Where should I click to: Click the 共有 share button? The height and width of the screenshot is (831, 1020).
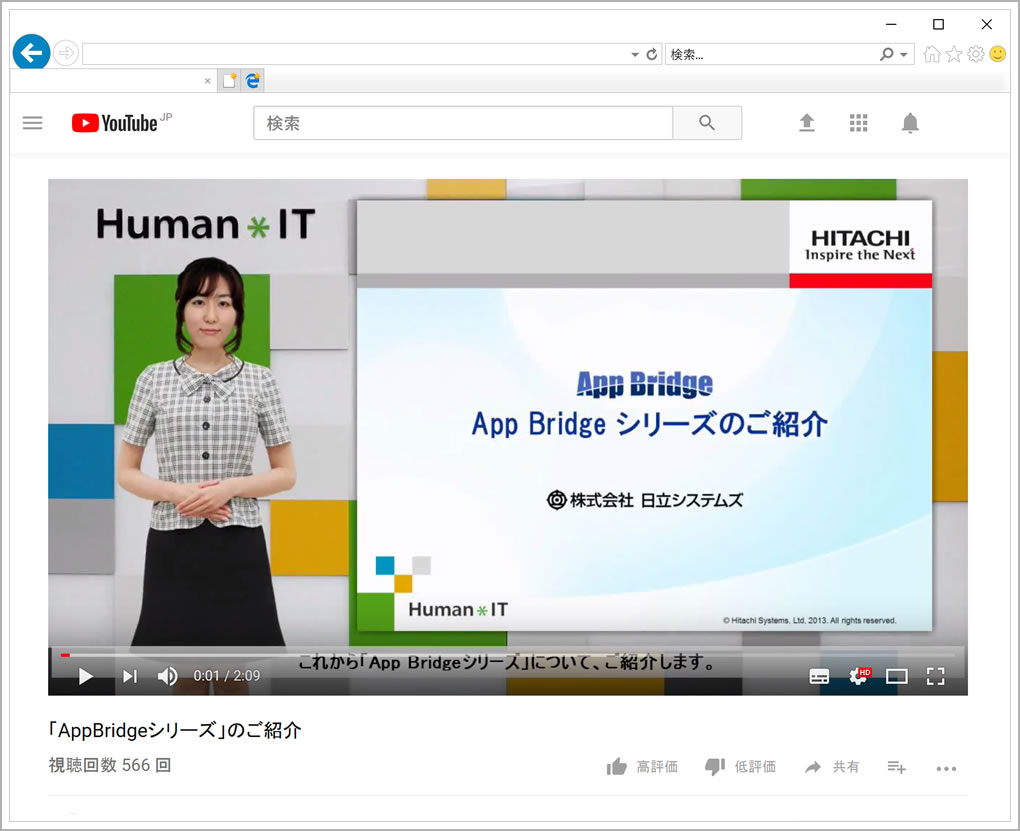832,767
